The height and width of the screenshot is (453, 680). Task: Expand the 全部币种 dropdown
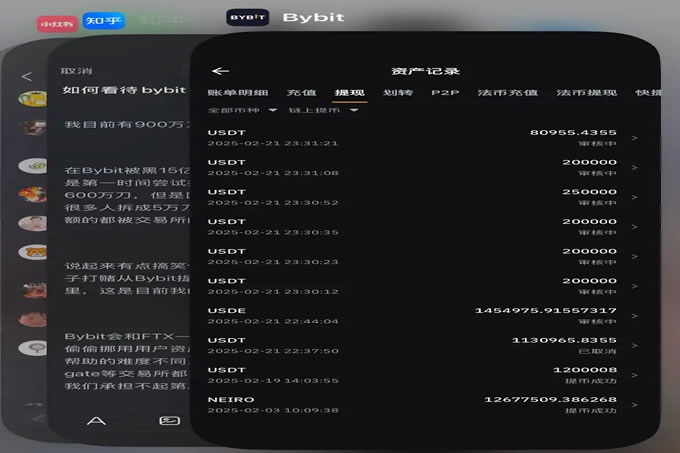242,110
